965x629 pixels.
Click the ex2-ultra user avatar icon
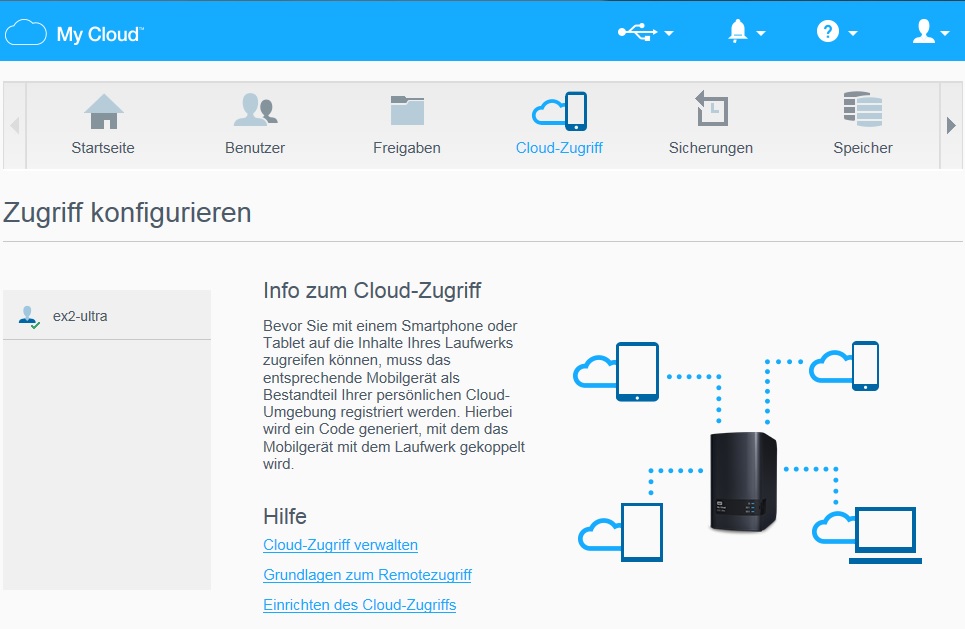click(29, 317)
